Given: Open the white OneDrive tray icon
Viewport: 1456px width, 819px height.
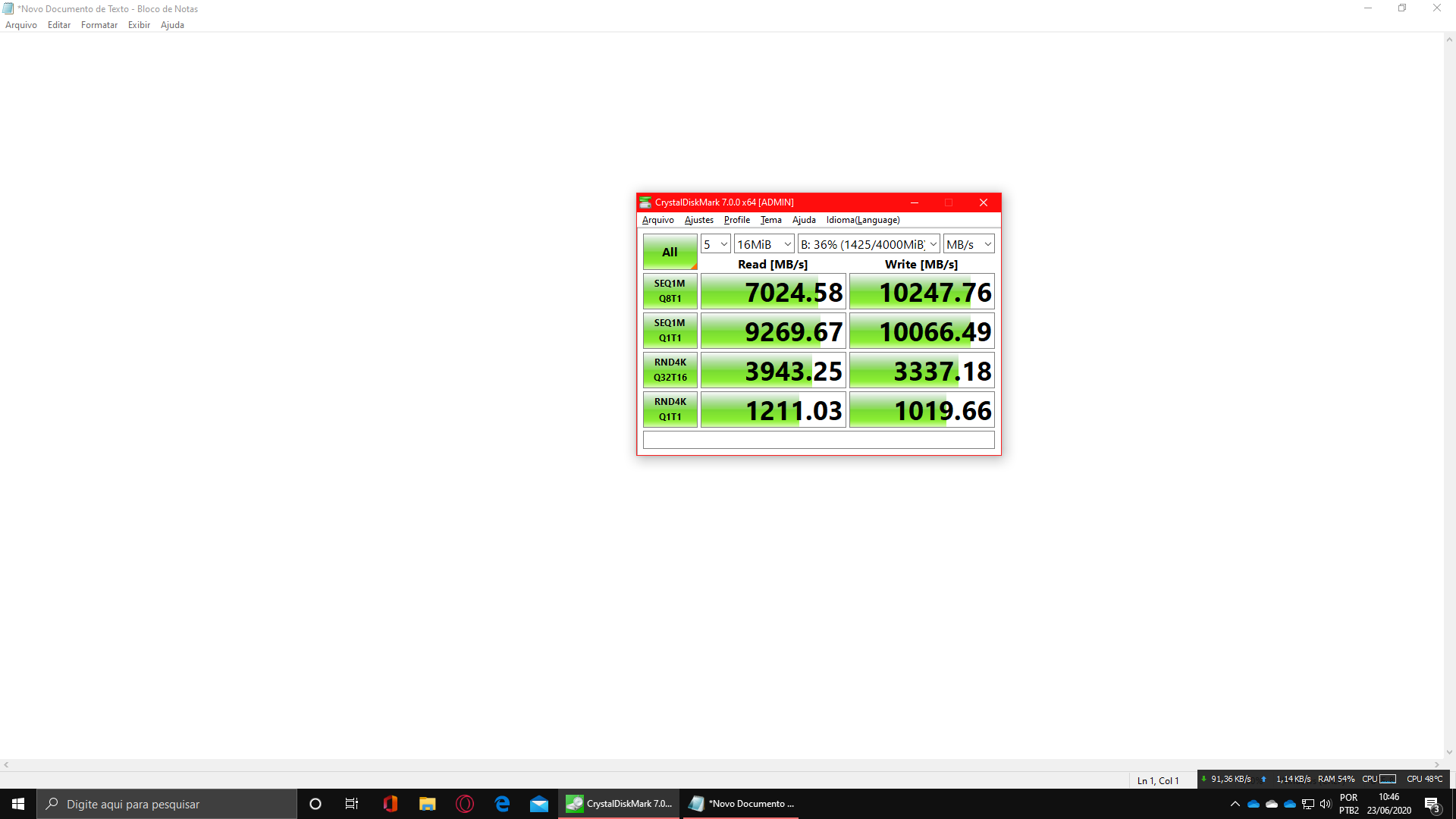Looking at the screenshot, I should coord(1272,804).
